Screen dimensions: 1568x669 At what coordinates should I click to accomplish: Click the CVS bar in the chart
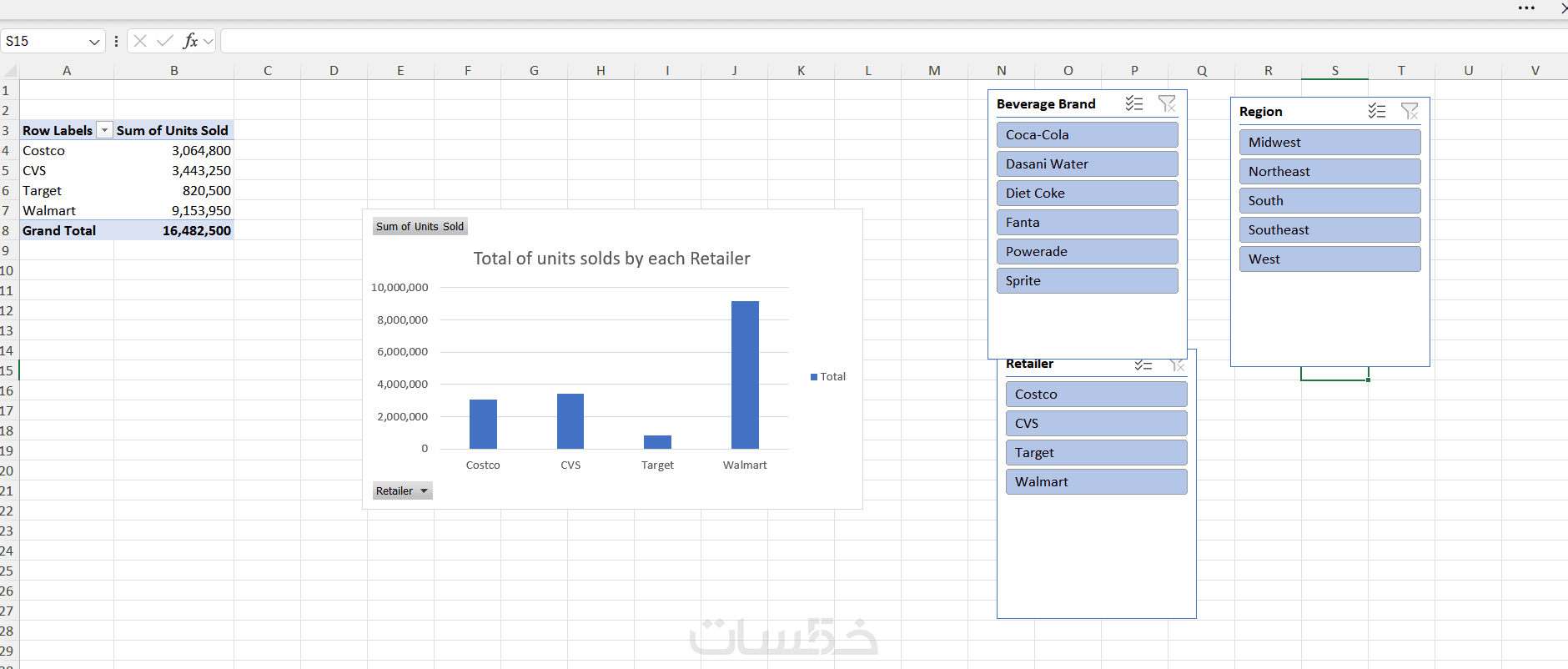click(x=570, y=421)
